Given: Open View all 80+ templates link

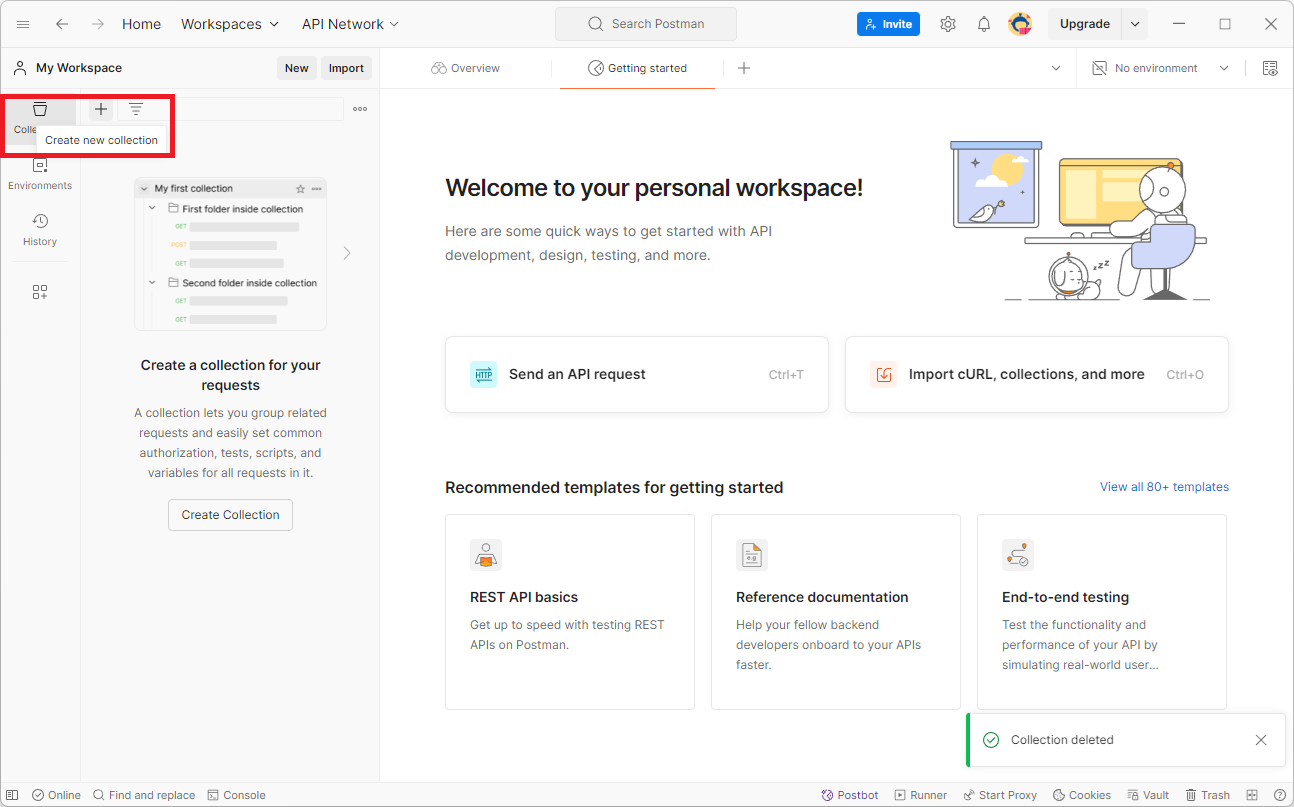Looking at the screenshot, I should [1164, 487].
